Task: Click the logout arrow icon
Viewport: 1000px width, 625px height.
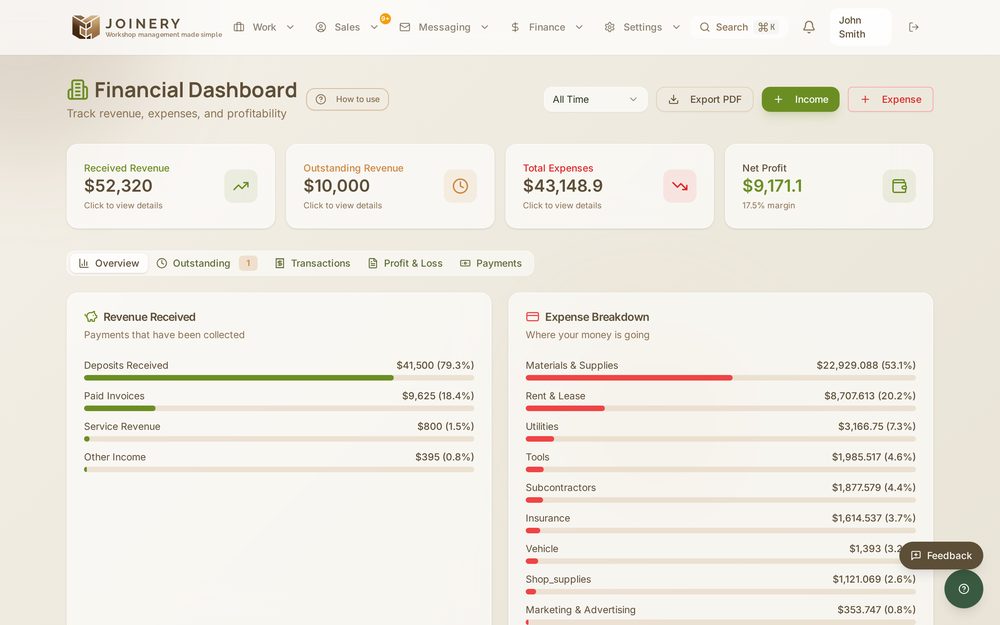Action: [913, 27]
